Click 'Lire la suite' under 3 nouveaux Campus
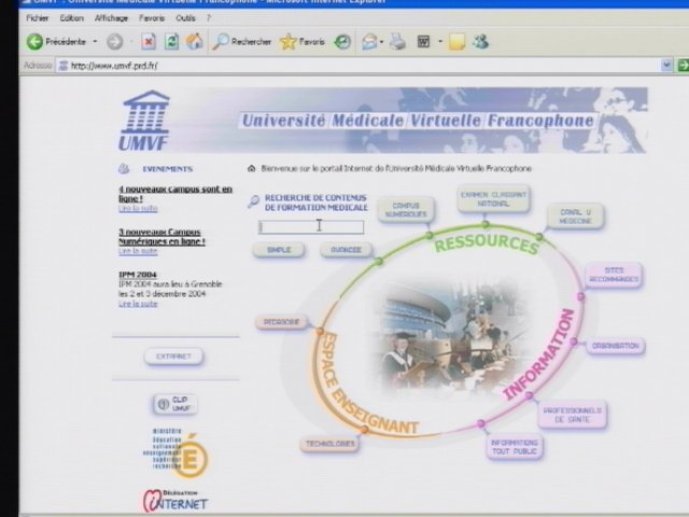Image resolution: width=689 pixels, height=517 pixels. (x=138, y=251)
